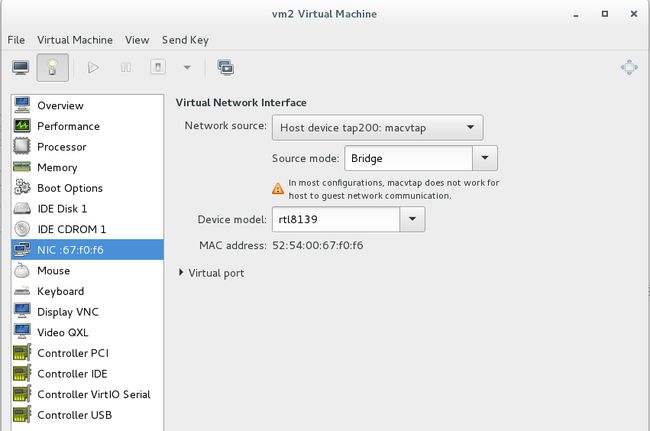This screenshot has height=431, width=650.
Task: Select Boot Options in sidebar
Action: click(87, 188)
